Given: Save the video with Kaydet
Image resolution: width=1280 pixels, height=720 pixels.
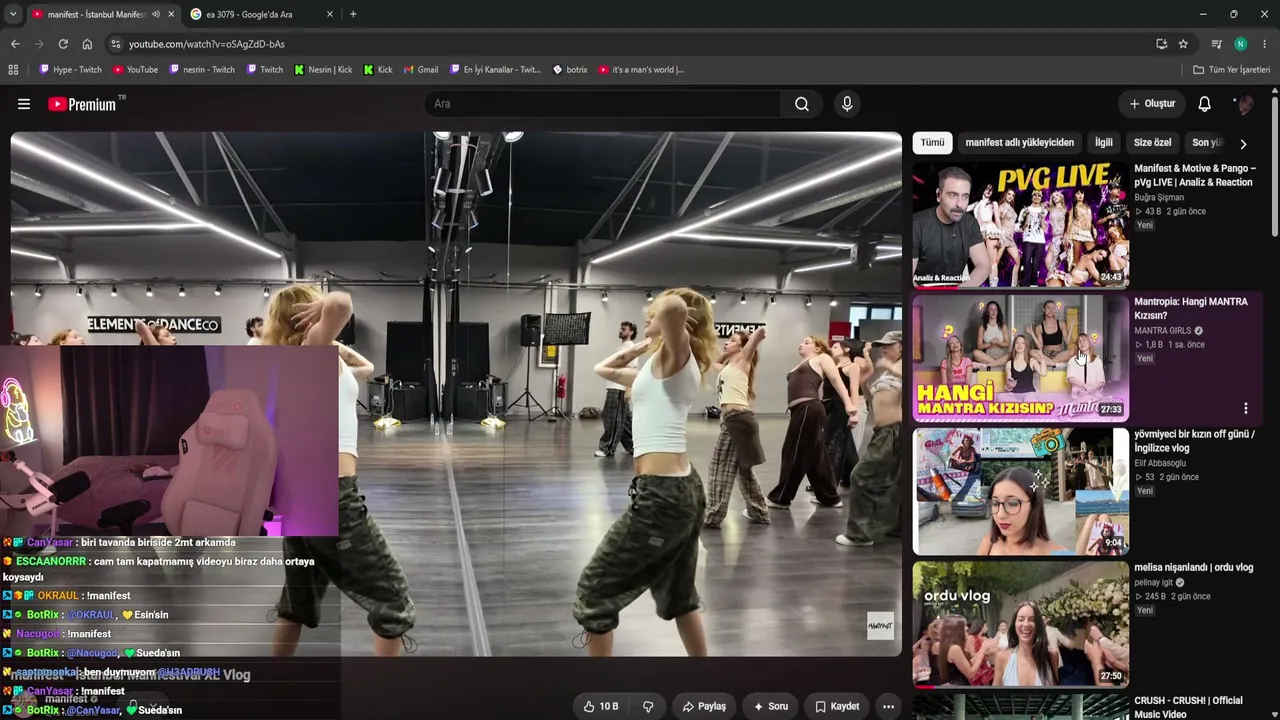Looking at the screenshot, I should click(x=837, y=706).
